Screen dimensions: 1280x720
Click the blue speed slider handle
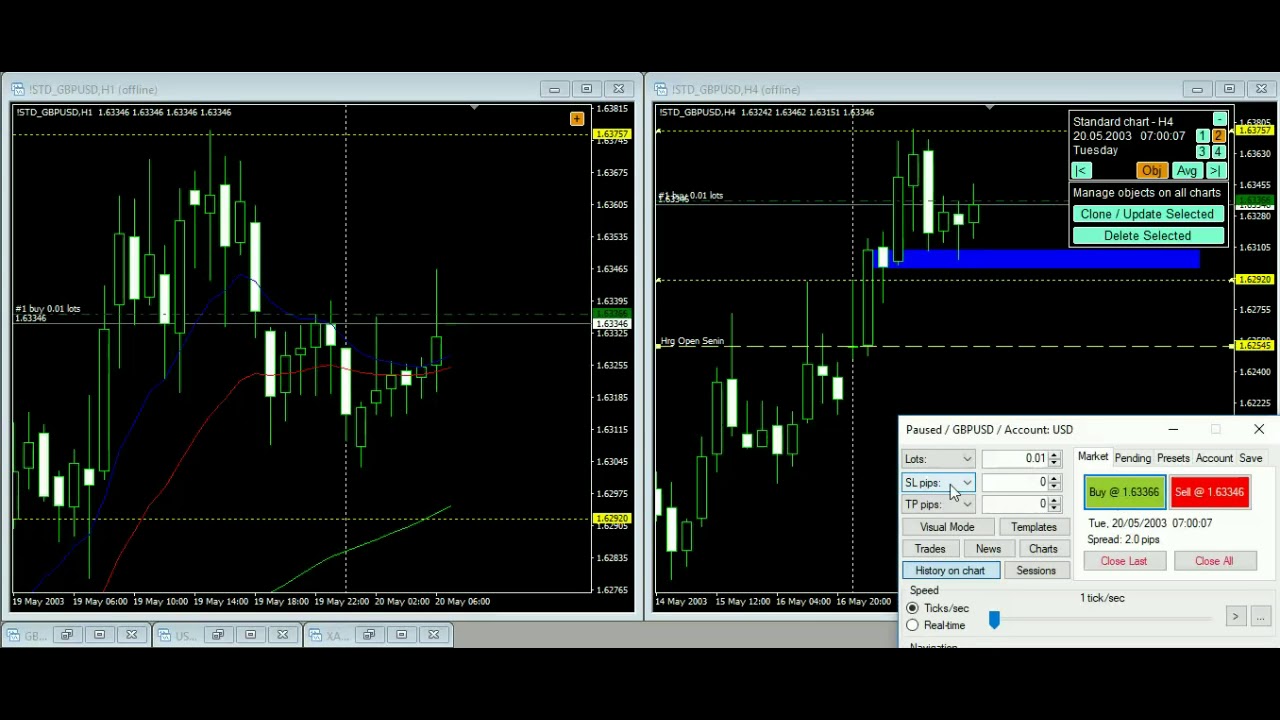pos(994,620)
